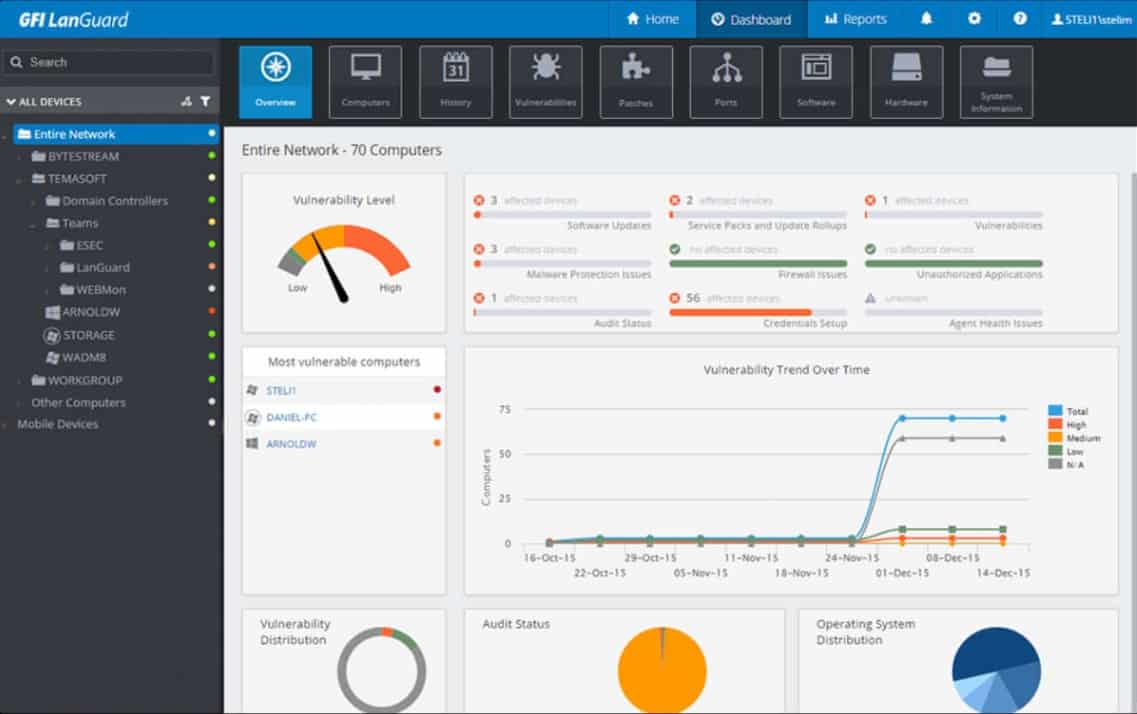The height and width of the screenshot is (714, 1137).
Task: Collapse the Teams tree node arrow
Action: (33, 224)
